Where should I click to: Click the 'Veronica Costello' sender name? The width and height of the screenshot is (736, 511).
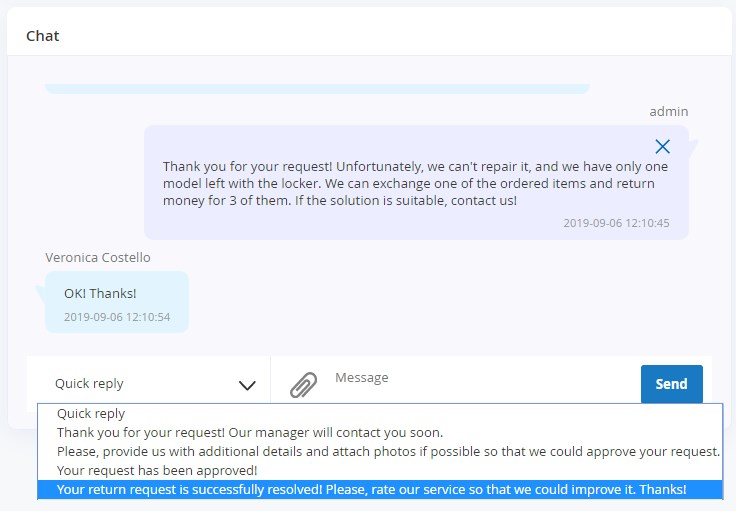point(98,258)
